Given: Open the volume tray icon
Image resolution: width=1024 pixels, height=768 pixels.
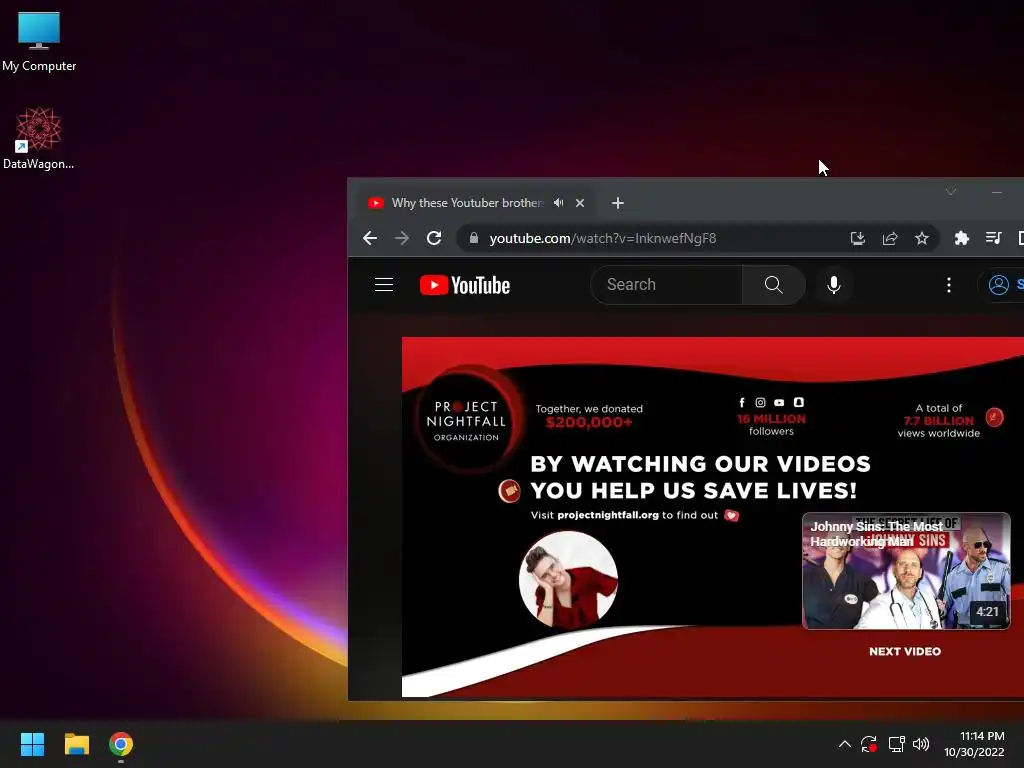Looking at the screenshot, I should coord(921,744).
